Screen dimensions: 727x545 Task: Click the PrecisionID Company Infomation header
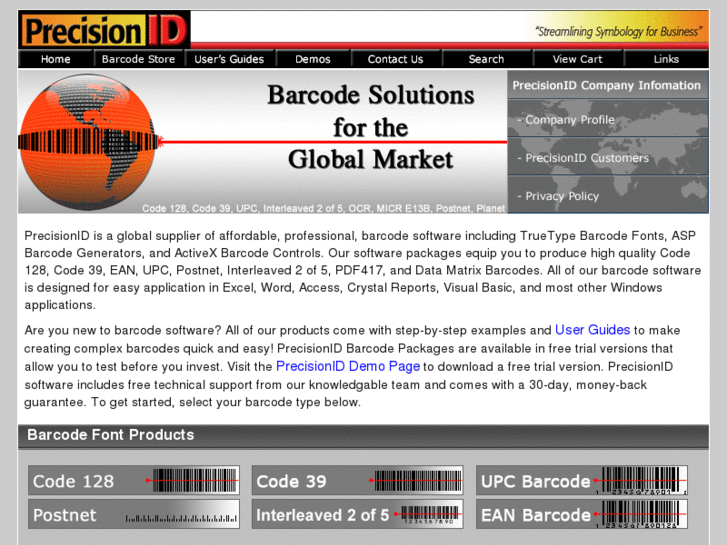607,85
